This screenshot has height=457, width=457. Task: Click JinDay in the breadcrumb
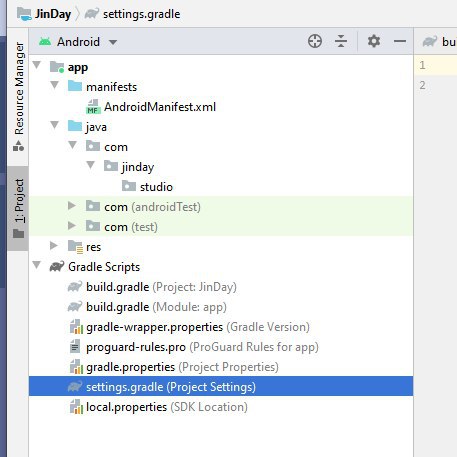(53, 14)
